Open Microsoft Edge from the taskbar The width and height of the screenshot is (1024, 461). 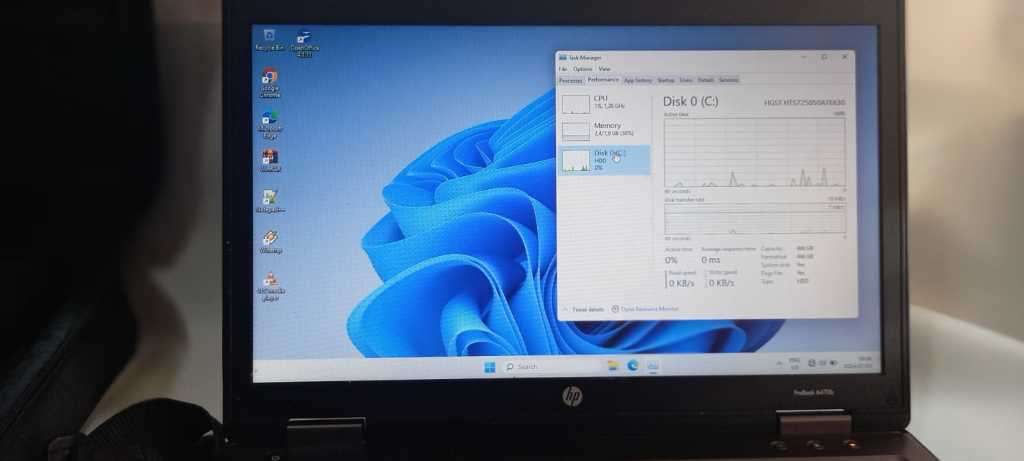coord(632,366)
